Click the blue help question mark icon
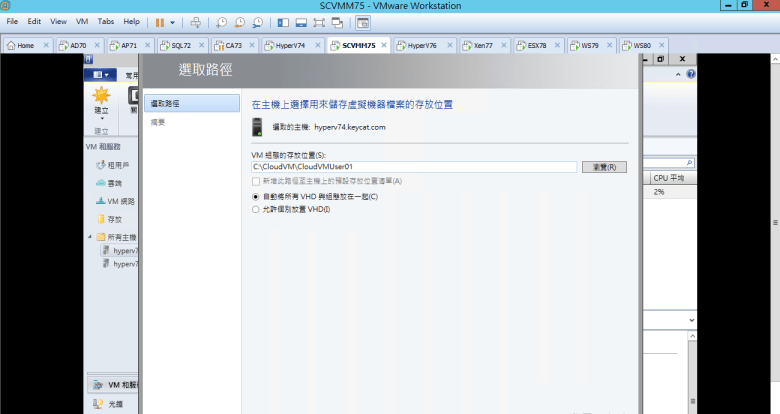This screenshot has width=780, height=414. [690, 74]
